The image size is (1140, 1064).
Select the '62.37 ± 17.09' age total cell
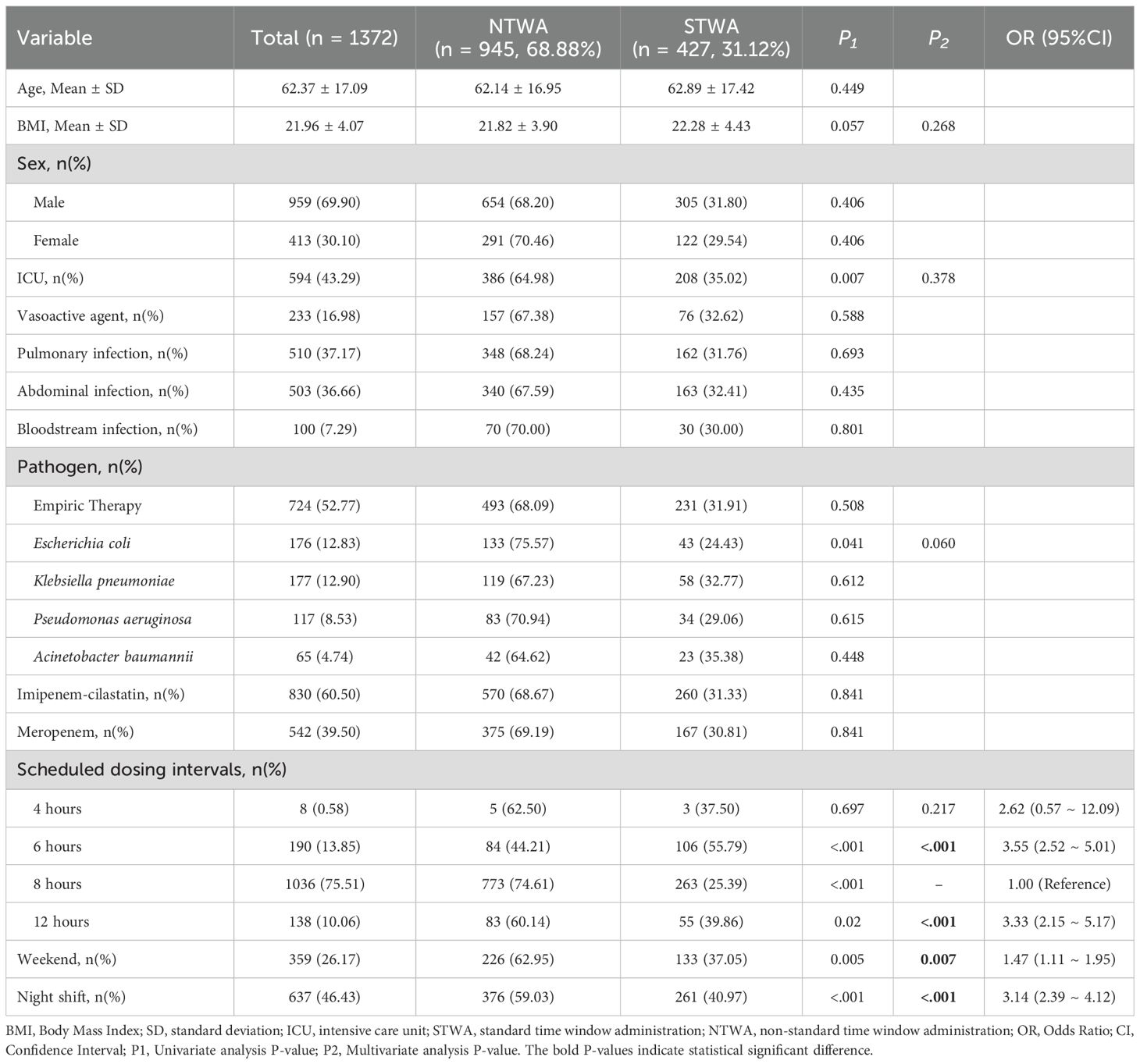pos(325,88)
